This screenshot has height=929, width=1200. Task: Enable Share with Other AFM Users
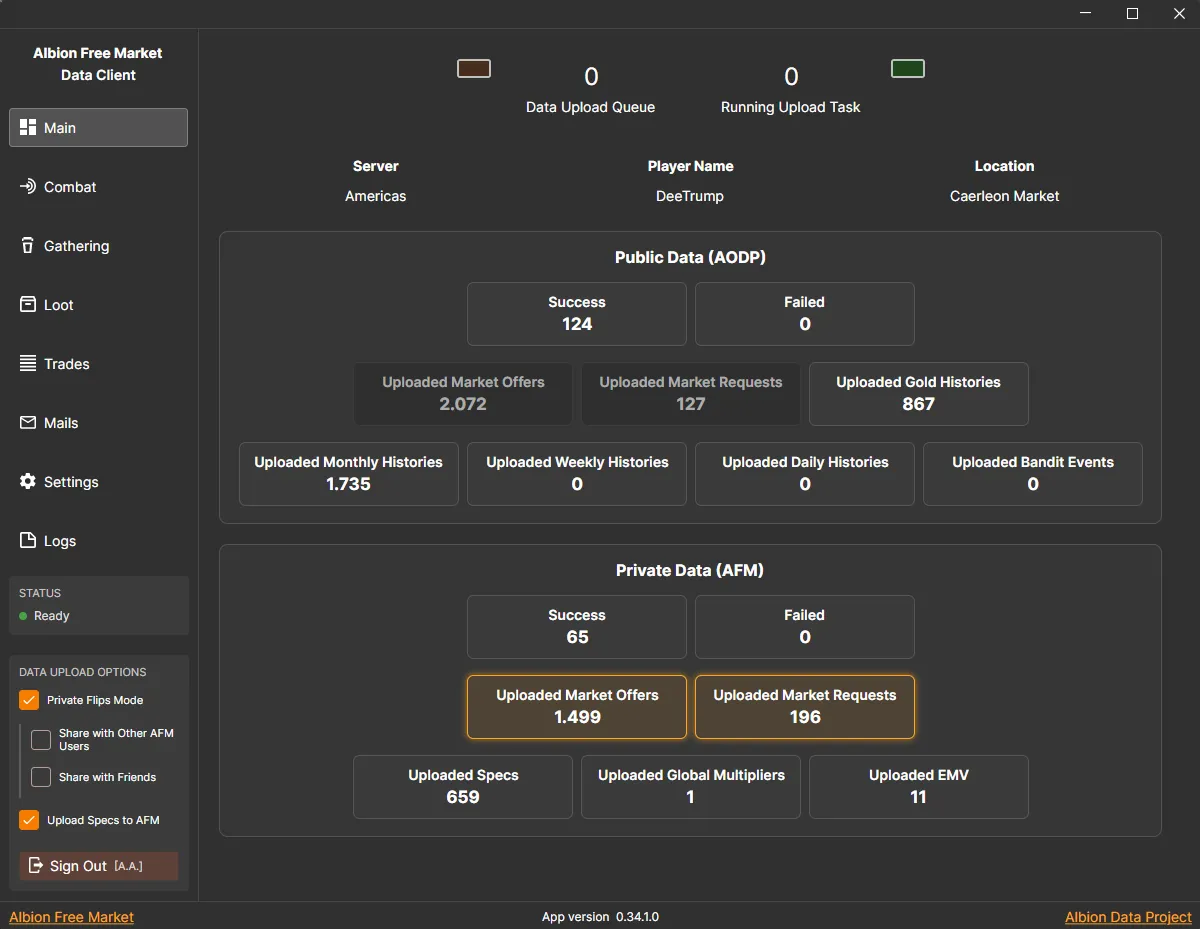tap(41, 740)
